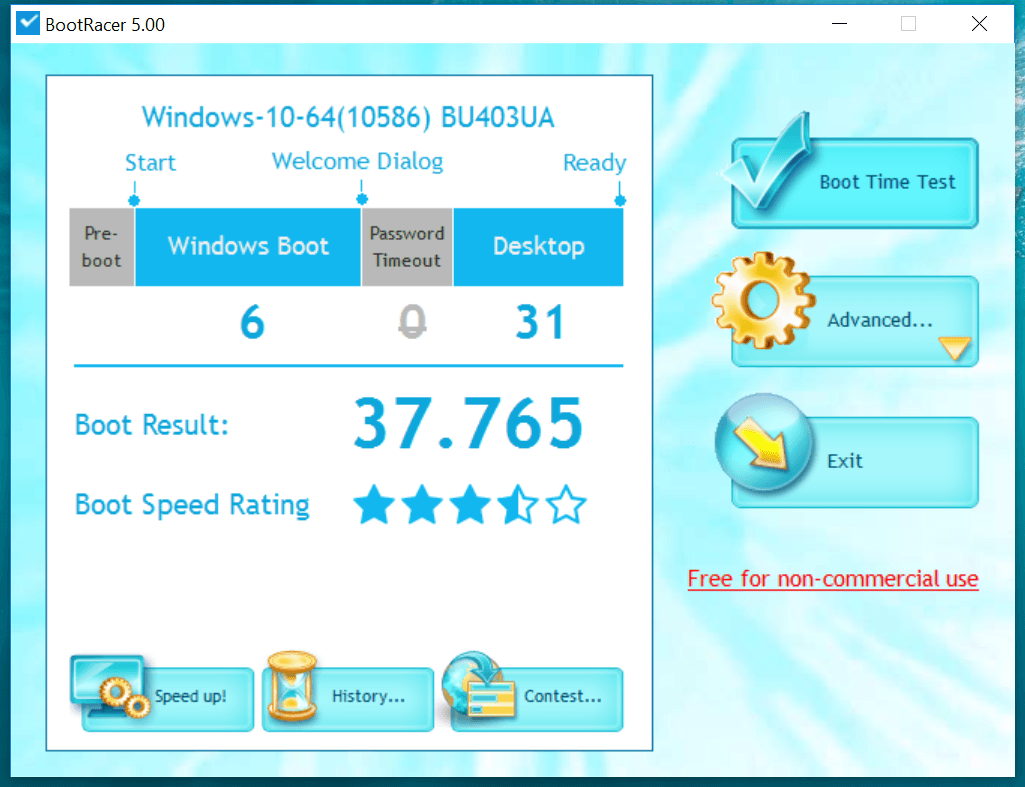Screen dimensions: 1025x787
Task: Start the Boot Time Test
Action: [x=886, y=182]
